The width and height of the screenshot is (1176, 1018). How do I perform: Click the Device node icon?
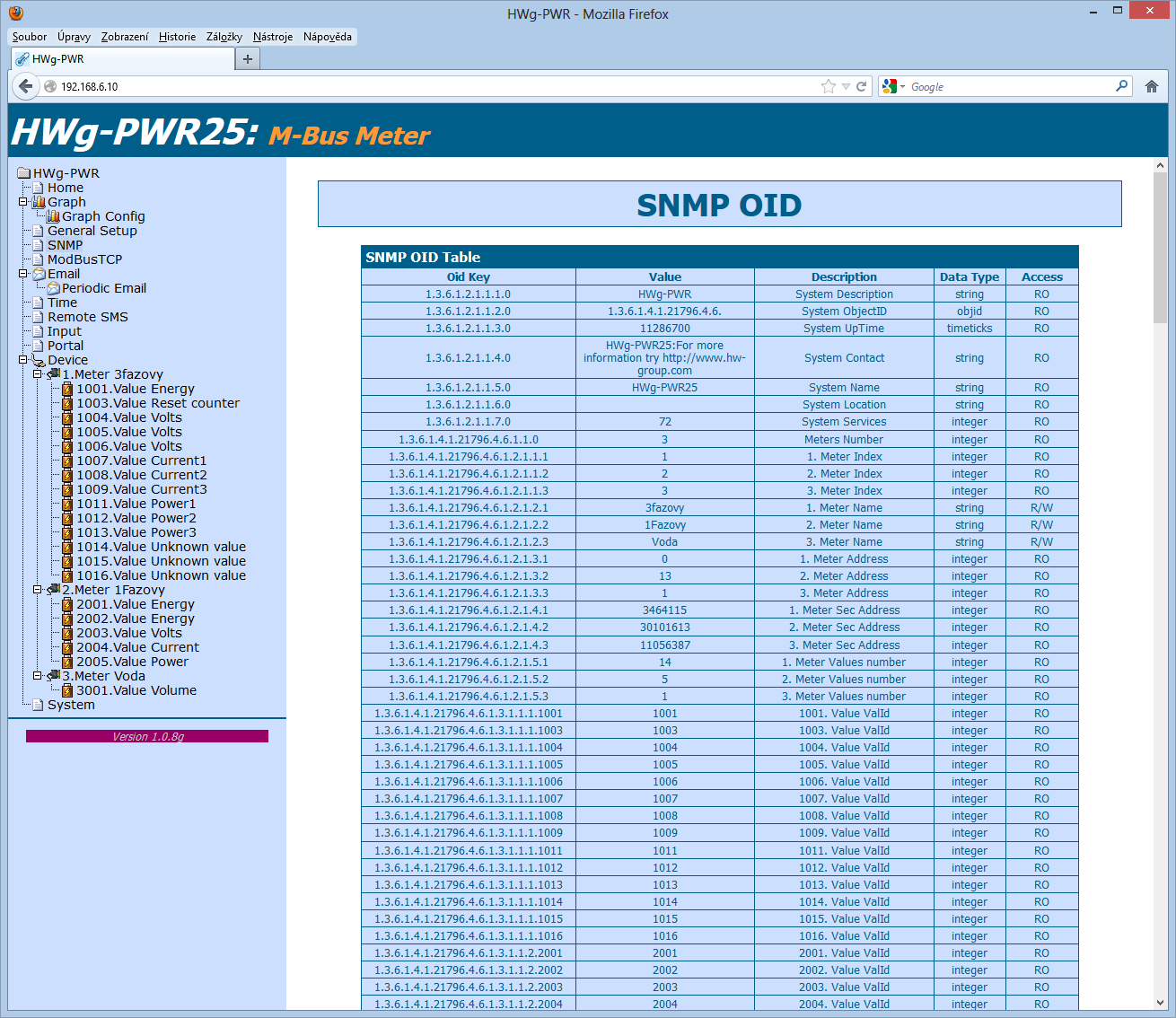click(39, 360)
